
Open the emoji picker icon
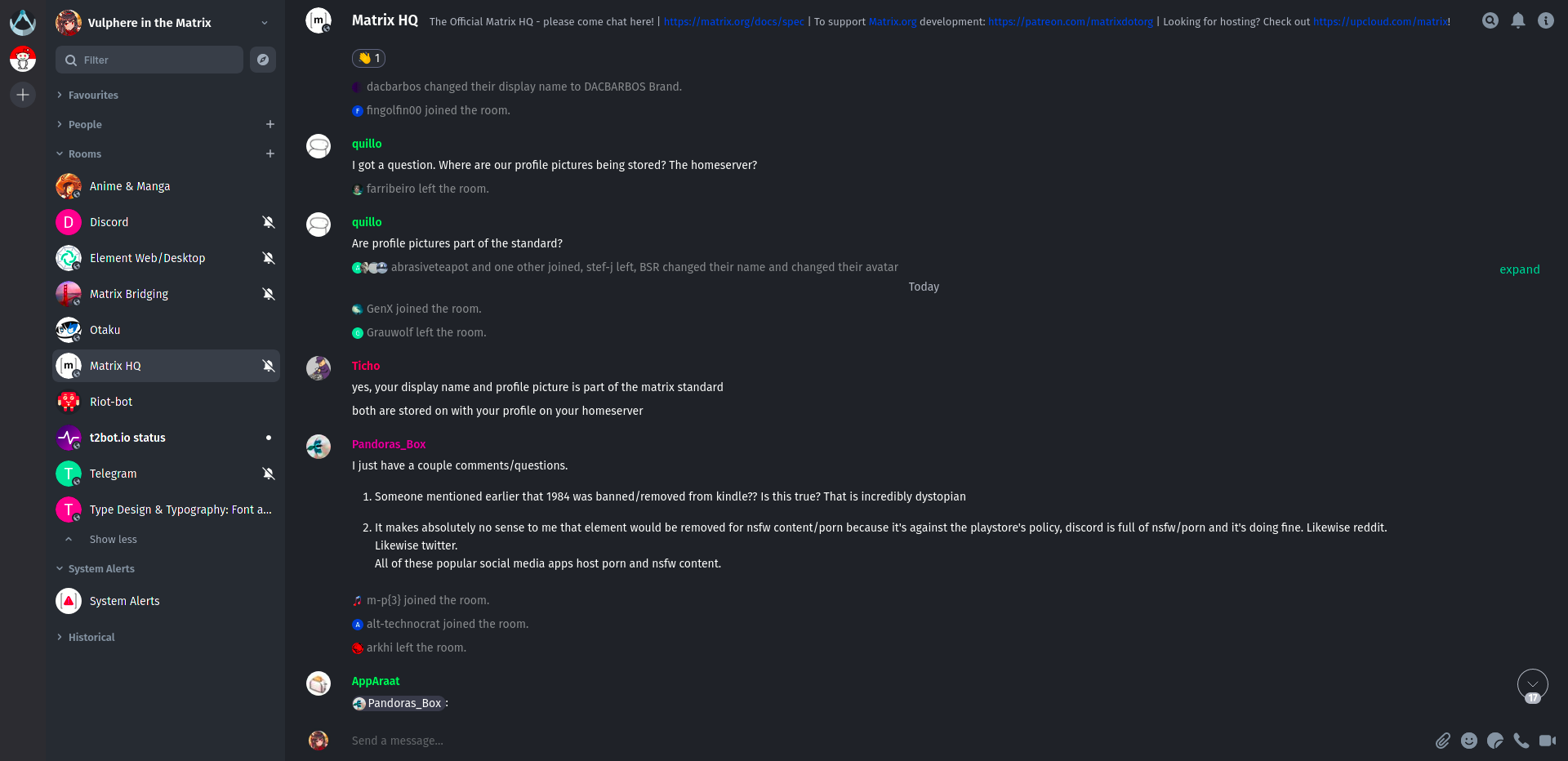1469,741
